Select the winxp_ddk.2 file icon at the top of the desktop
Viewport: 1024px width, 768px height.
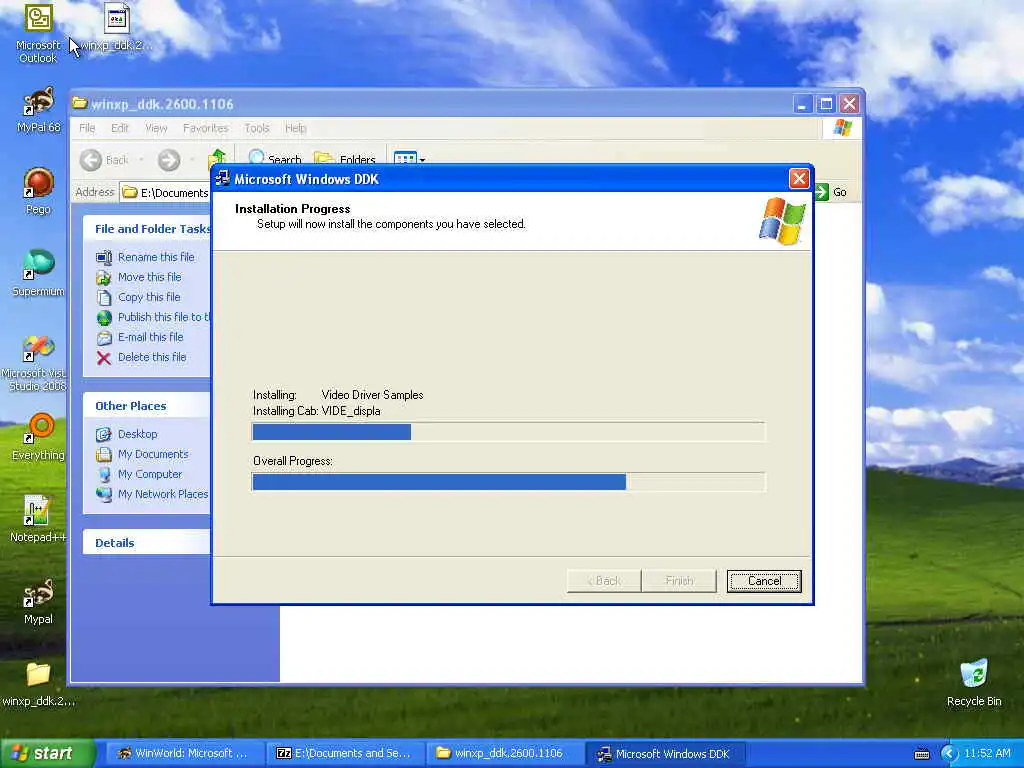click(x=116, y=27)
